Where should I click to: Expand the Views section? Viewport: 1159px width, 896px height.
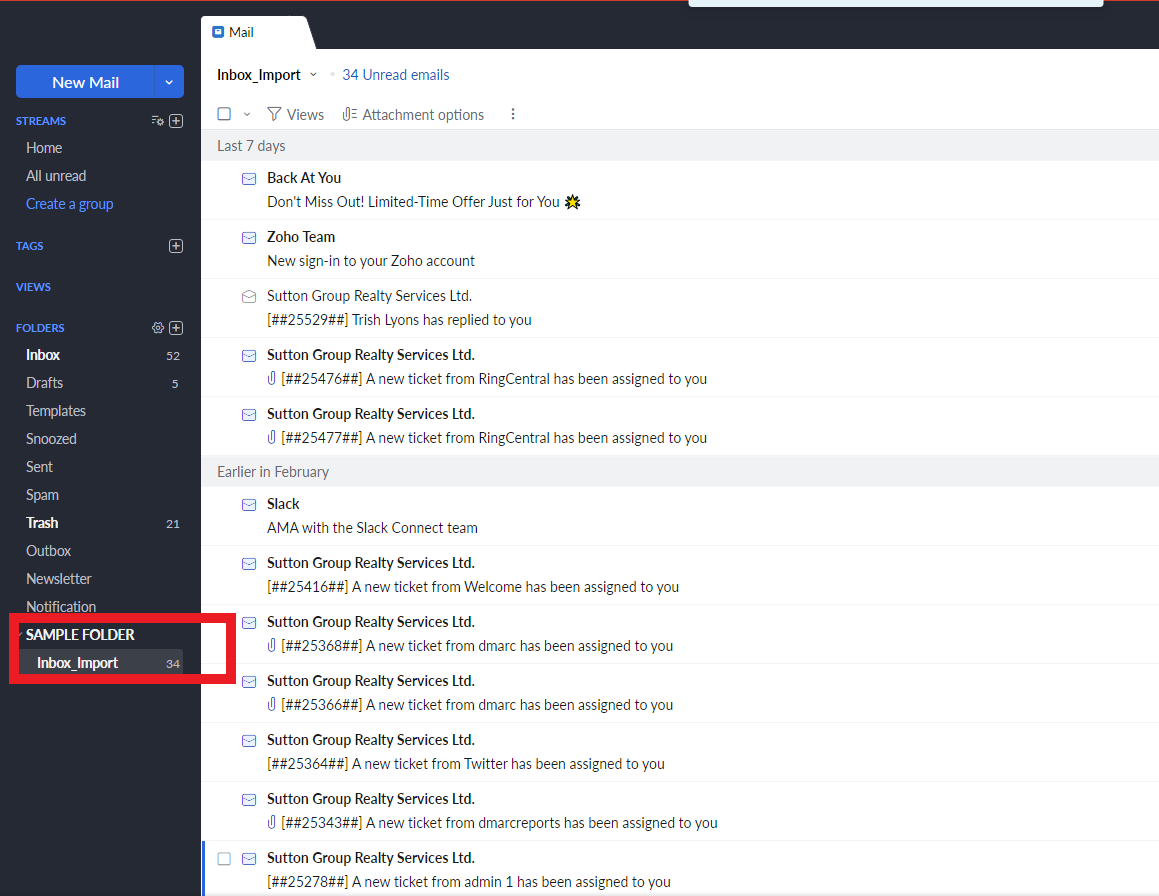point(33,287)
